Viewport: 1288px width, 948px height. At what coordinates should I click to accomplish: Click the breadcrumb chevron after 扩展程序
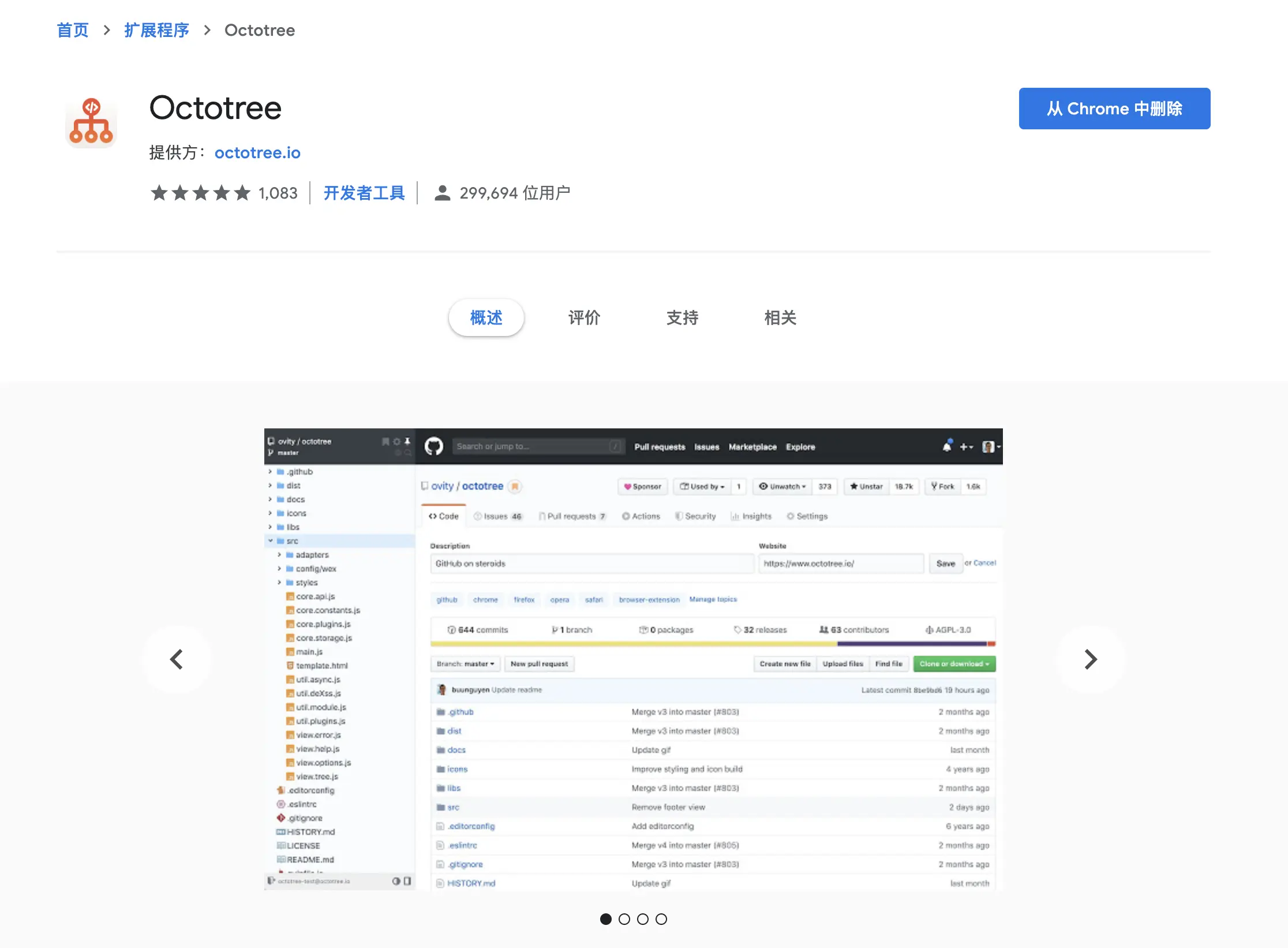click(x=207, y=30)
